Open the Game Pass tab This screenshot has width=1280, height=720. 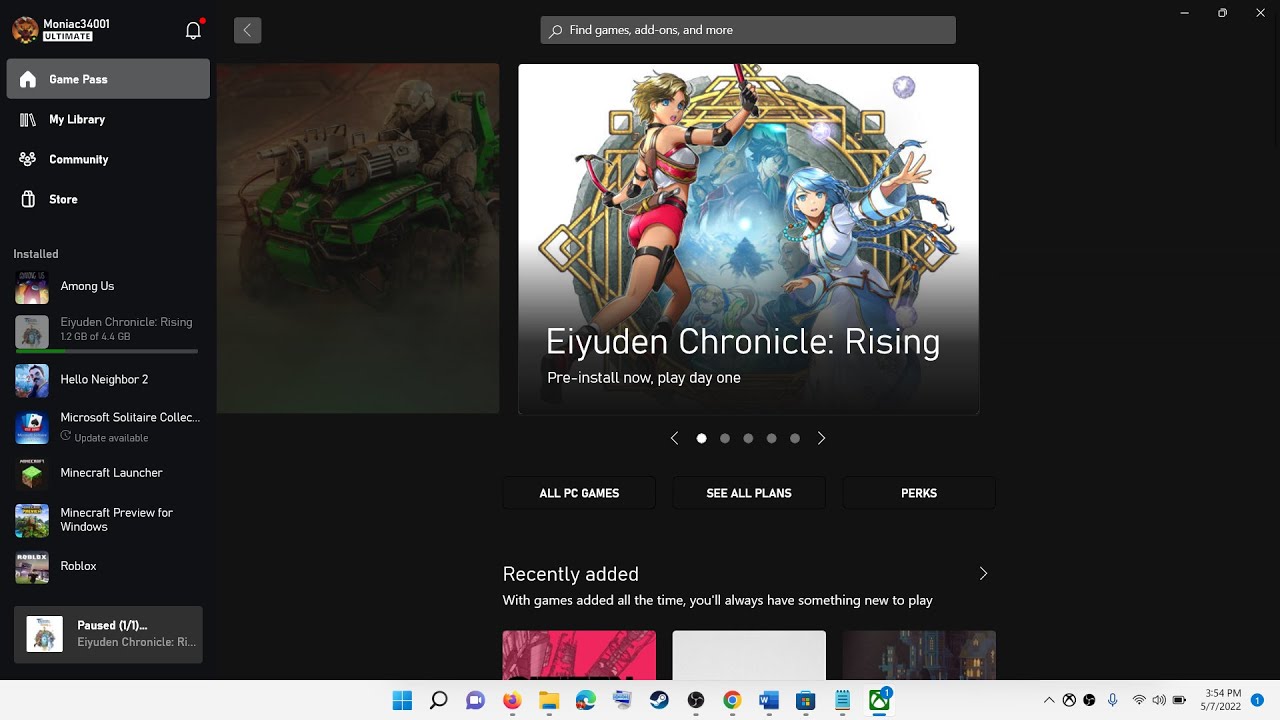tap(108, 79)
